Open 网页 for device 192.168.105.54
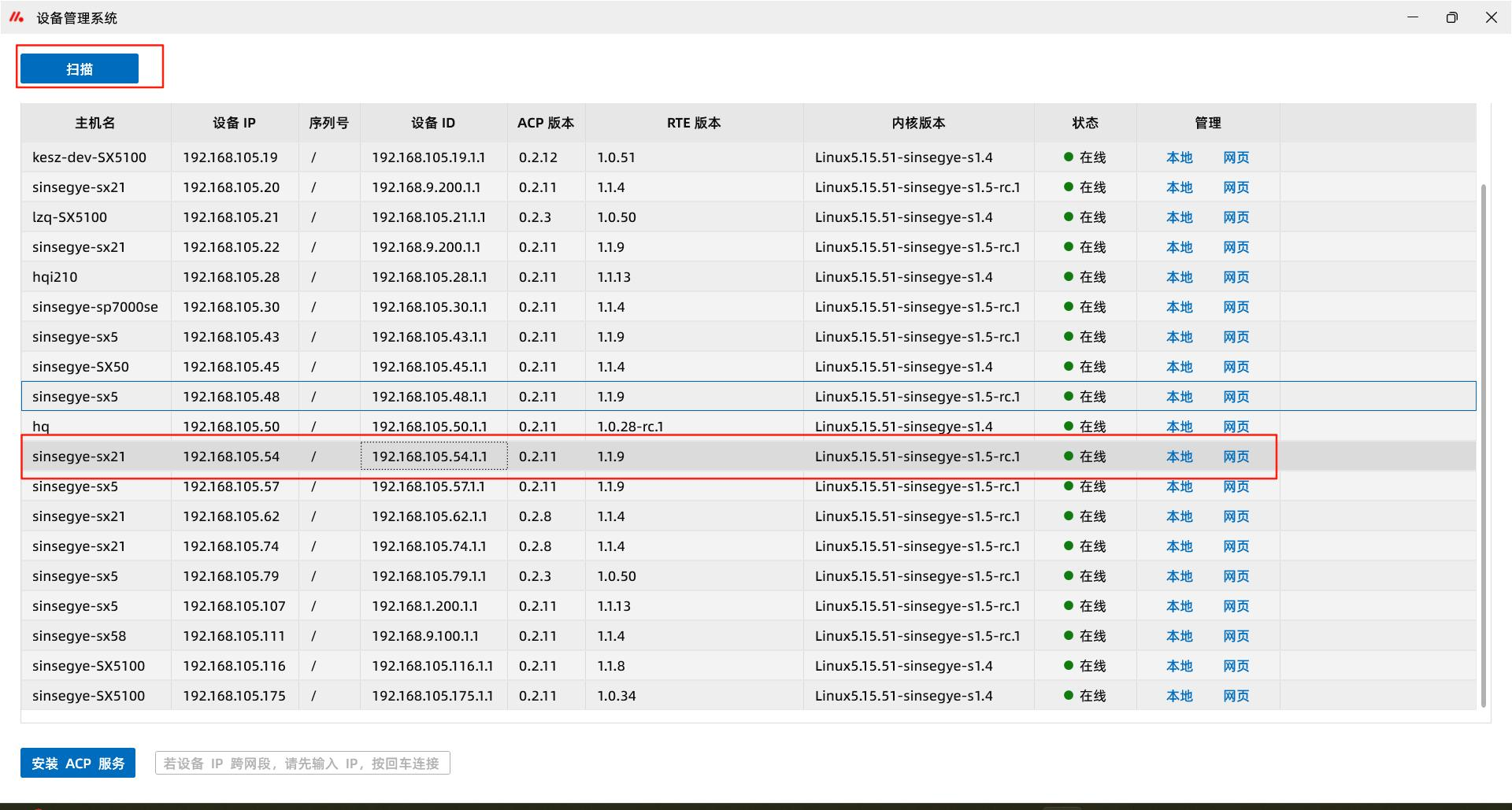 (x=1236, y=457)
